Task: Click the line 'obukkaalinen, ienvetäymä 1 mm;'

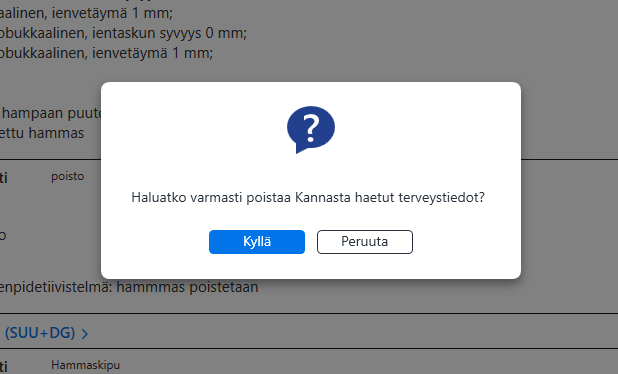Action: coord(106,53)
